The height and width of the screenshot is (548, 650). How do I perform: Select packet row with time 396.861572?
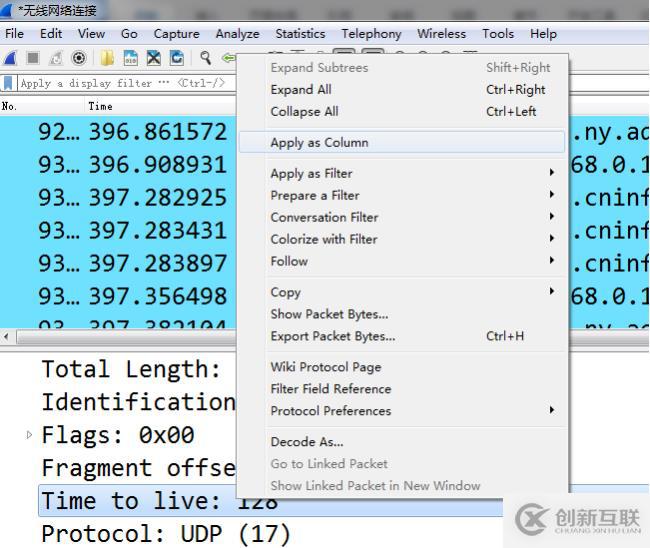click(118, 132)
